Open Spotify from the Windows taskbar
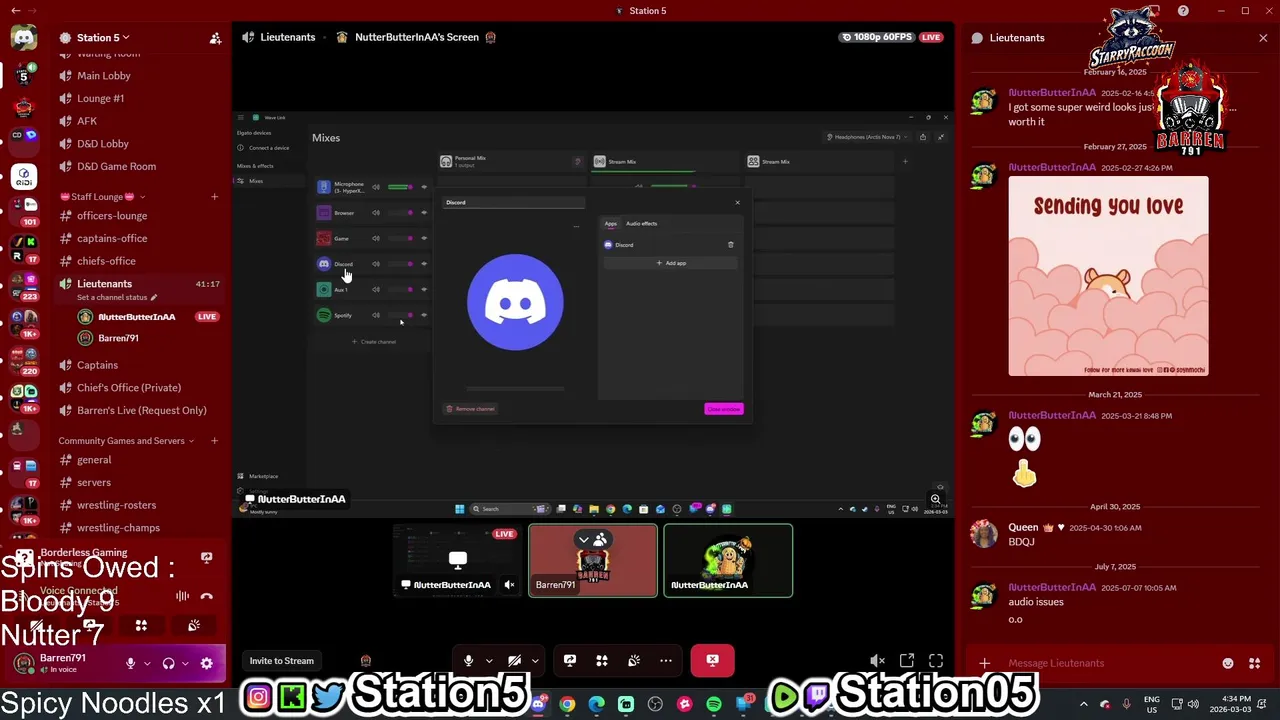Viewport: 1280px width, 720px height. [714, 704]
